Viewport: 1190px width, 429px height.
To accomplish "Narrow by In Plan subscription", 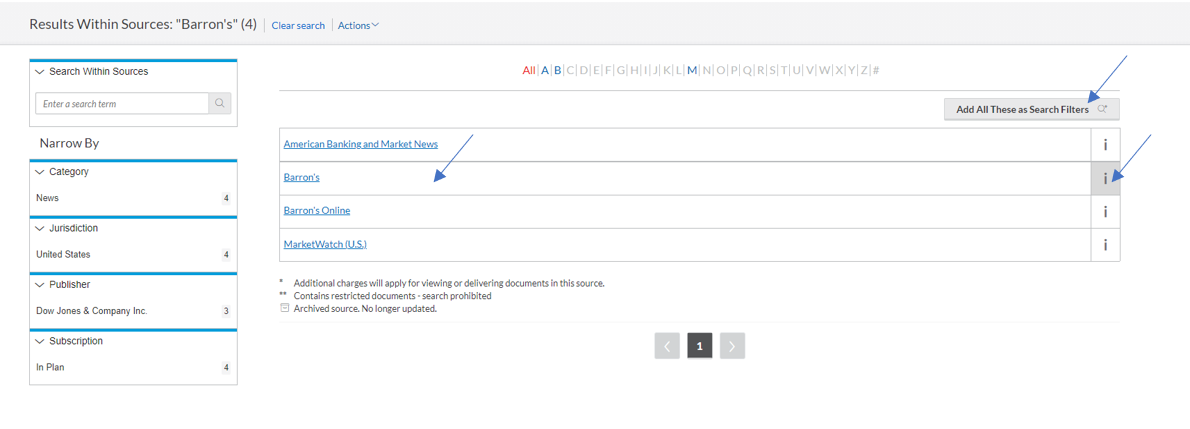I will pyautogui.click(x=50, y=367).
